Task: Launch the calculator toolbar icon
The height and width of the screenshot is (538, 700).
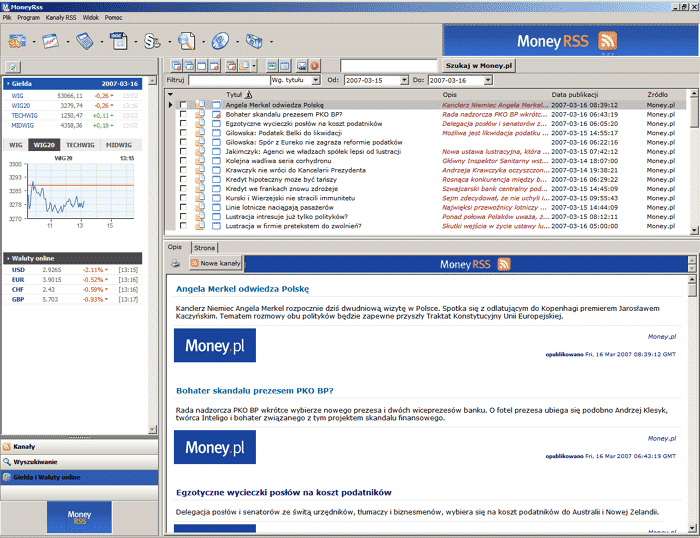Action: (x=85, y=41)
